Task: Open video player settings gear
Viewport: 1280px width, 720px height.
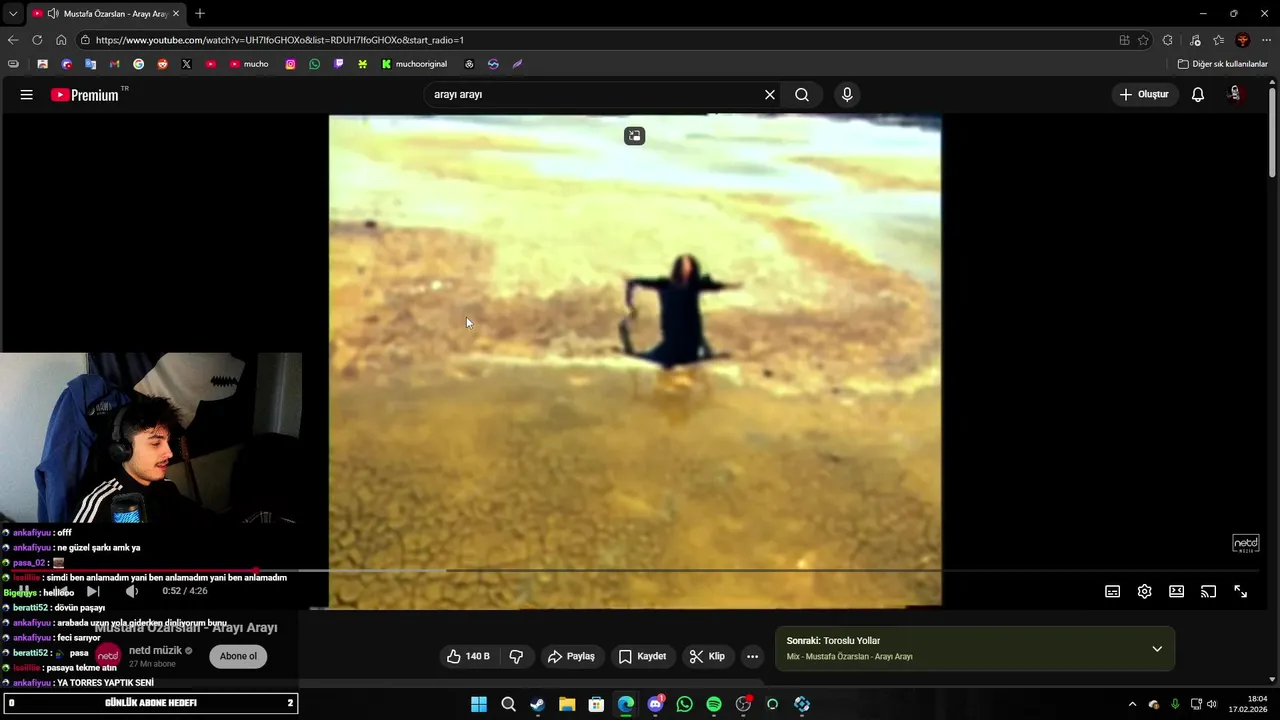Action: point(1144,591)
